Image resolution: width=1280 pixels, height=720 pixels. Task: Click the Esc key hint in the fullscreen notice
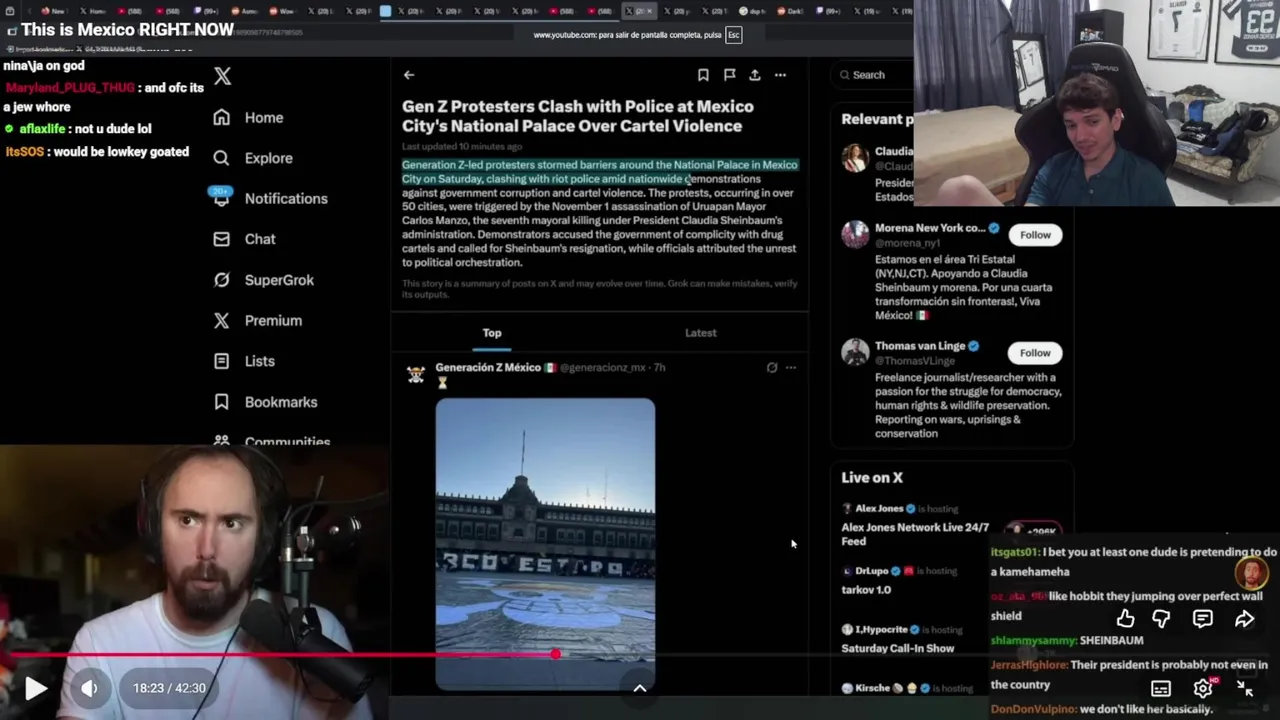tap(734, 35)
